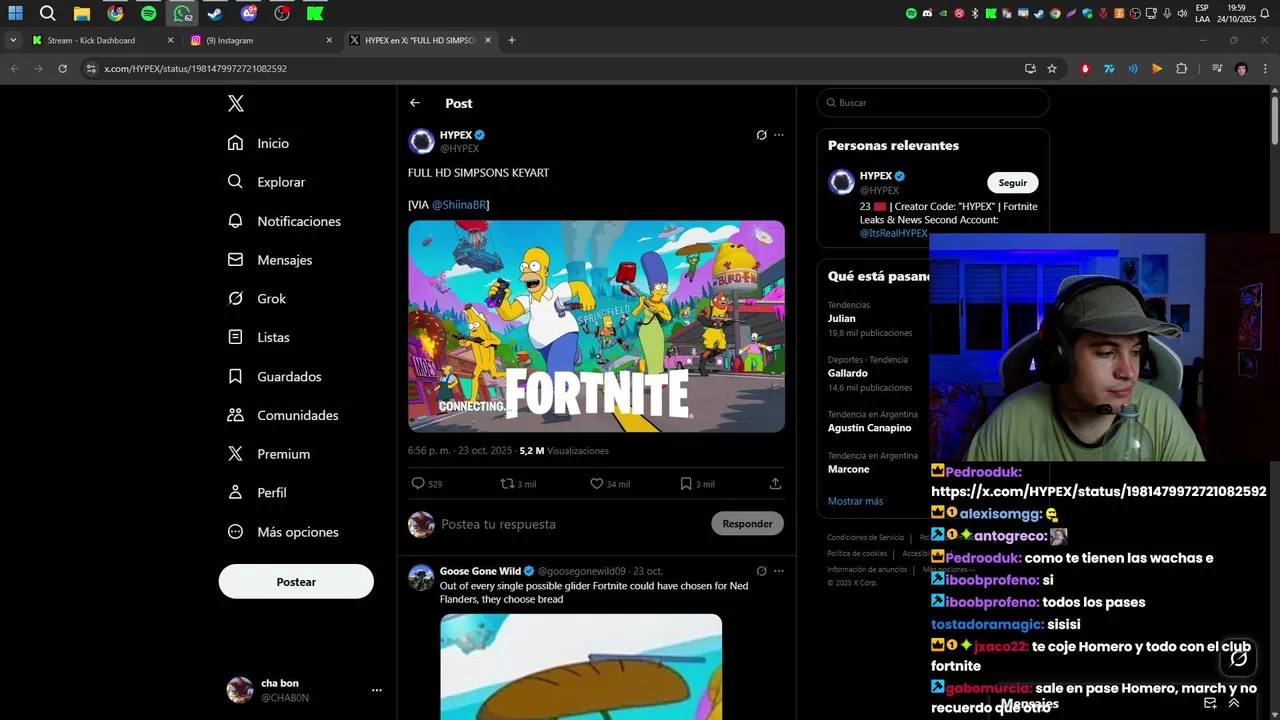Open more options on Goose Gone Wild reply
Screen dimensions: 1280x720
(779, 571)
